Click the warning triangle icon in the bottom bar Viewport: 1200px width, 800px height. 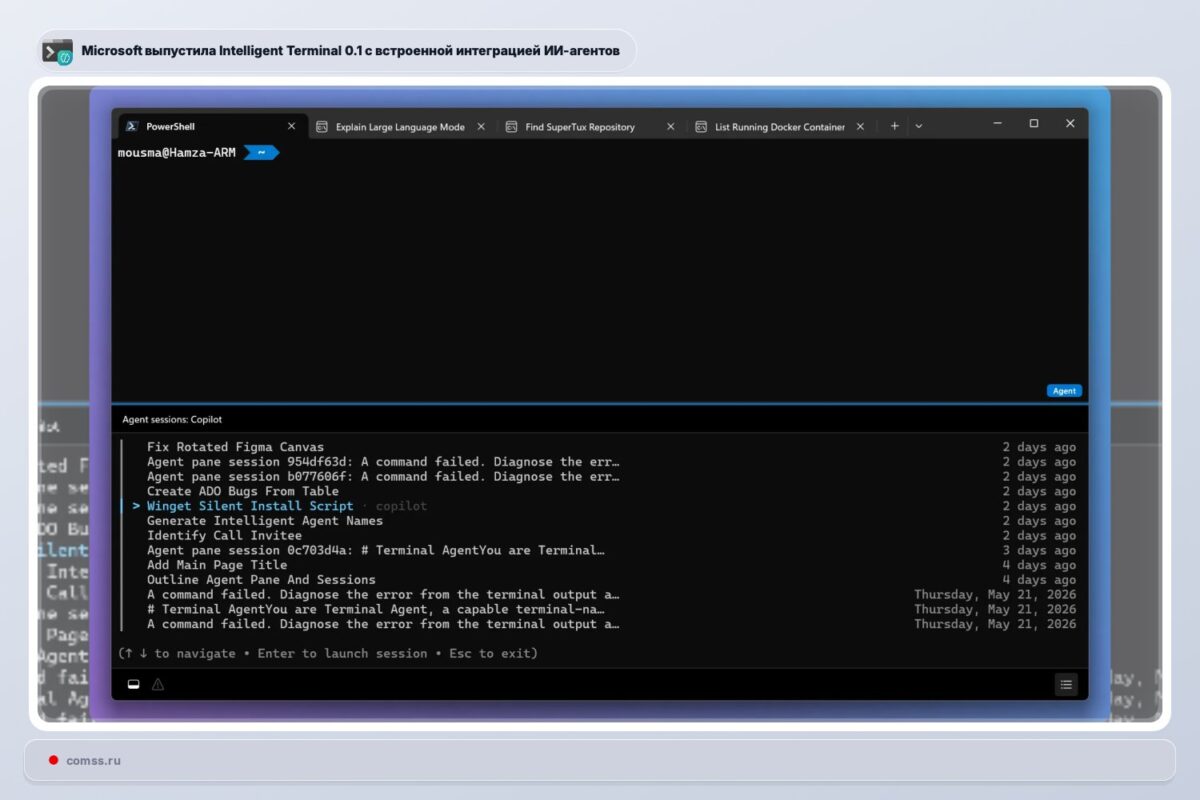(157, 684)
